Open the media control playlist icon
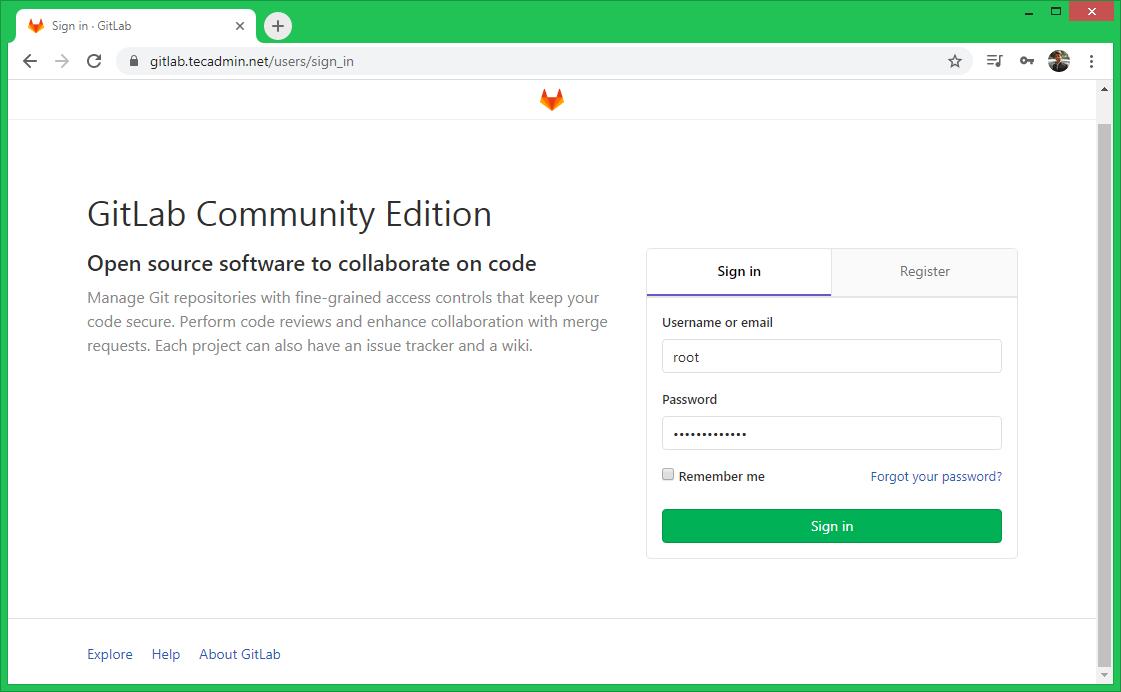The height and width of the screenshot is (692, 1121). pos(994,61)
